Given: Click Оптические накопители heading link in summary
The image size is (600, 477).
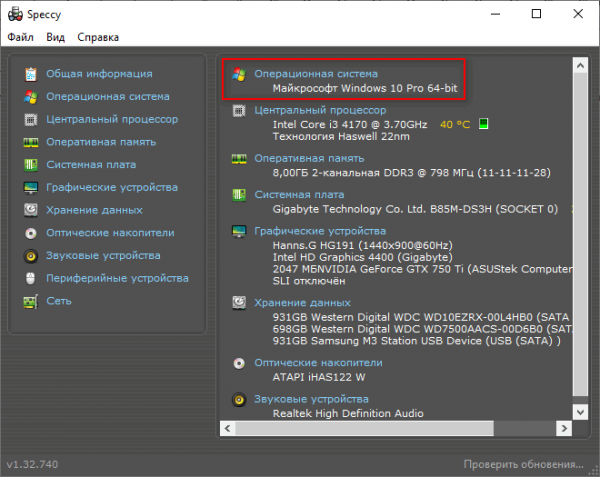Looking at the screenshot, I should coord(318,363).
